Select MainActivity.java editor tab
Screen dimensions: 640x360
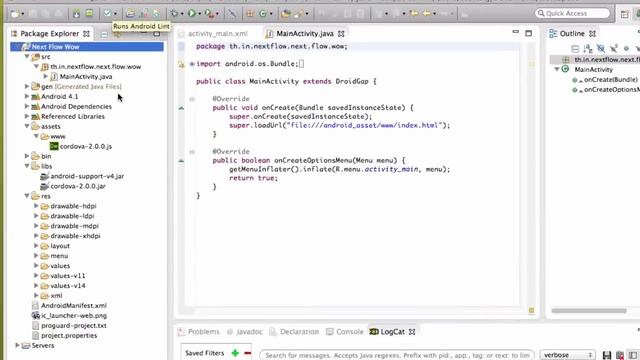click(305, 34)
